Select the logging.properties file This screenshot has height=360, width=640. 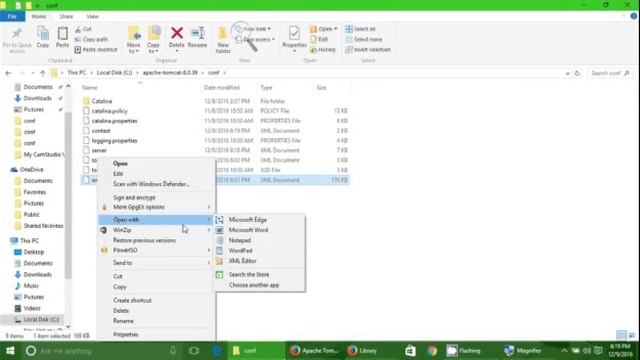pos(114,140)
